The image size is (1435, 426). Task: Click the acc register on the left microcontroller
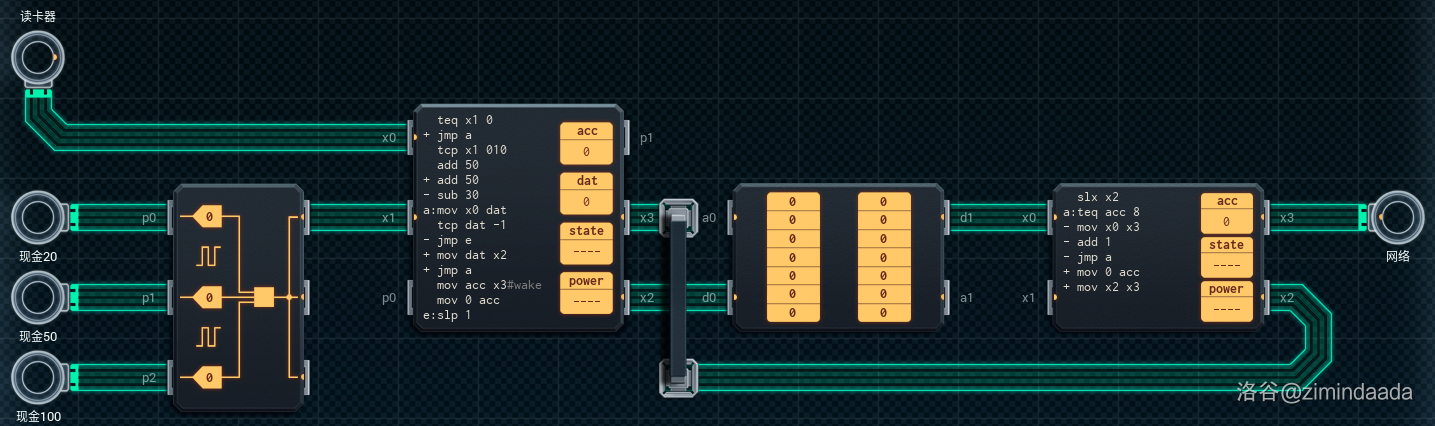(586, 142)
